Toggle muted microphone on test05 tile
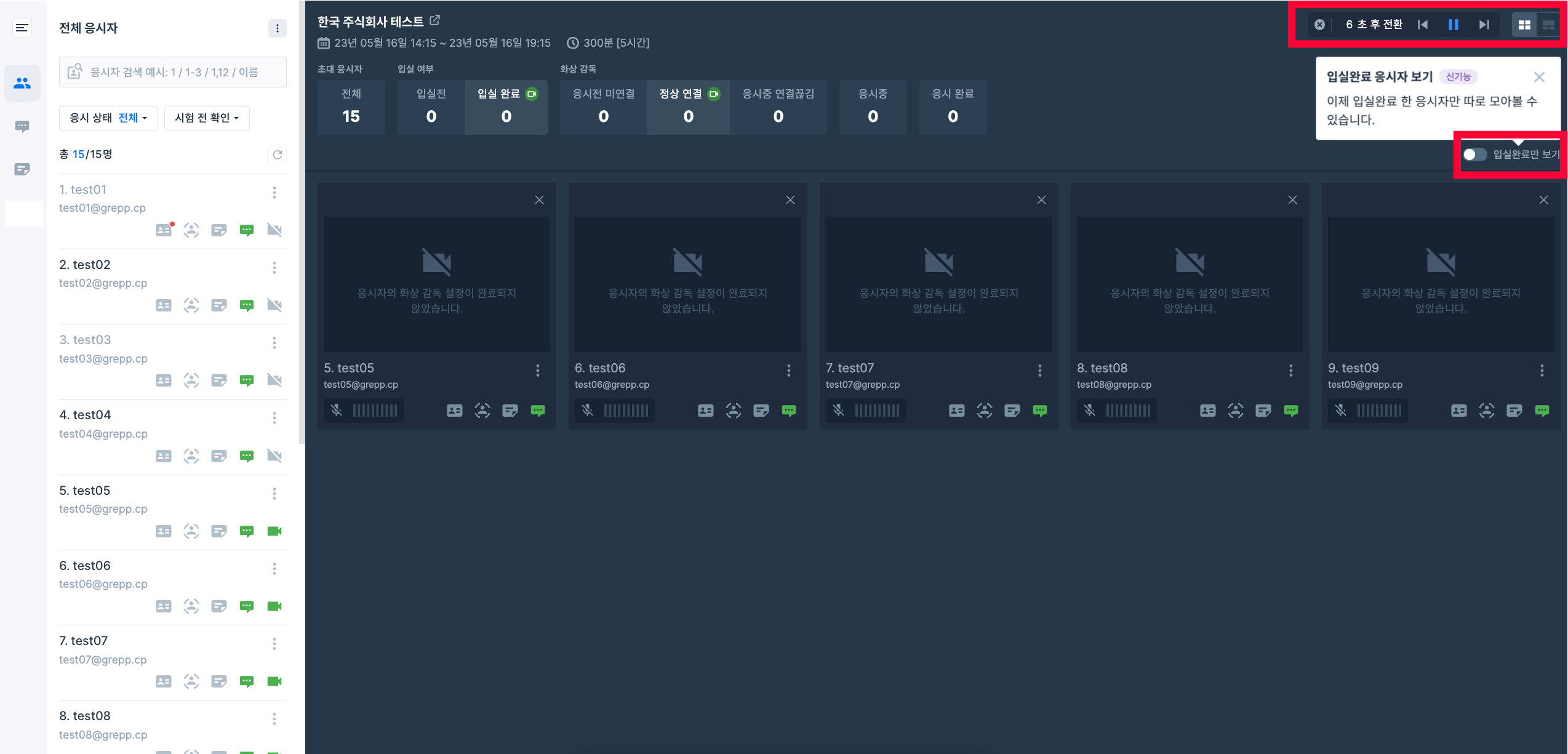Image resolution: width=1568 pixels, height=754 pixels. (x=337, y=411)
